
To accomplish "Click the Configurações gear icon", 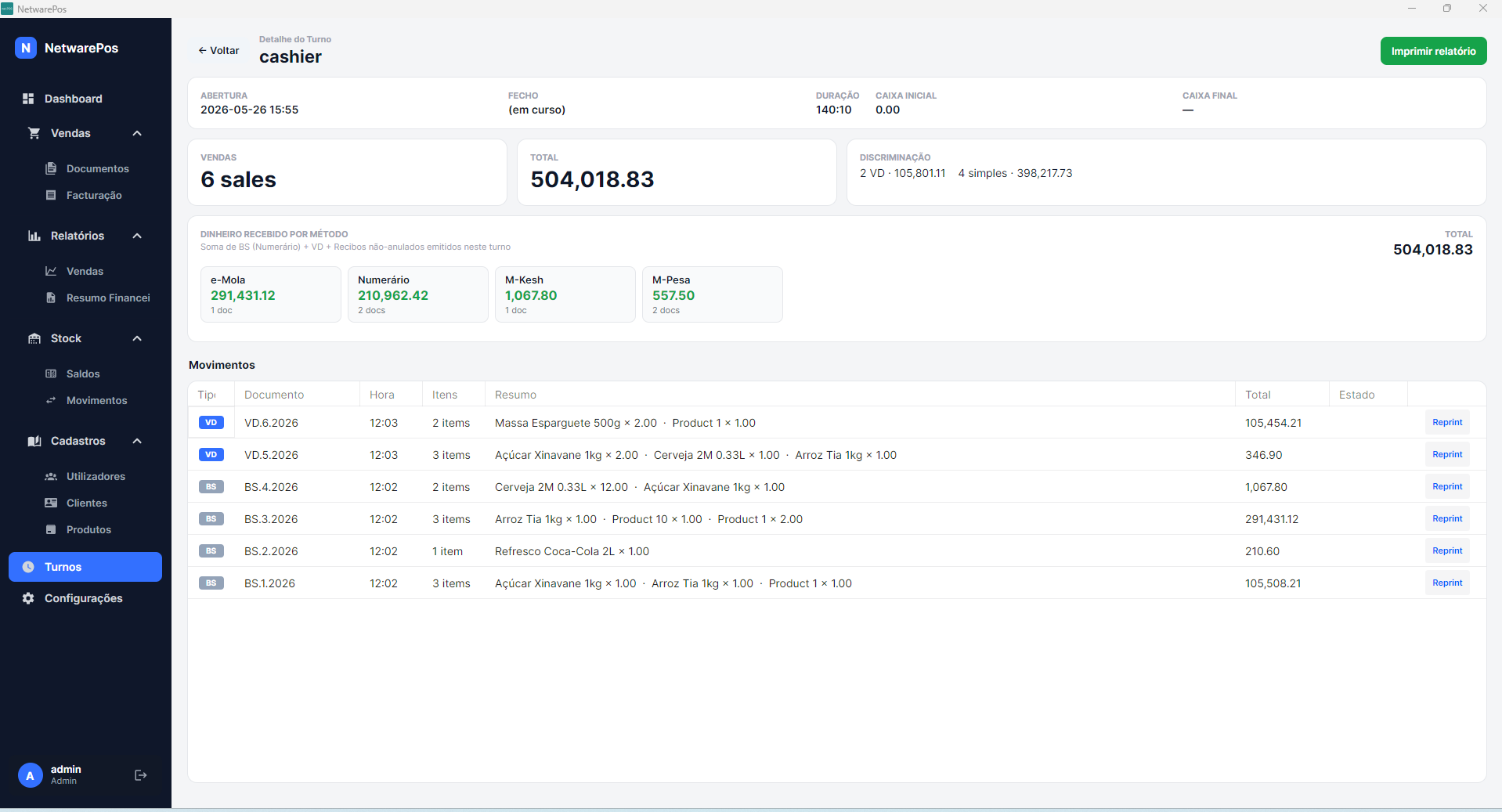I will (x=28, y=598).
